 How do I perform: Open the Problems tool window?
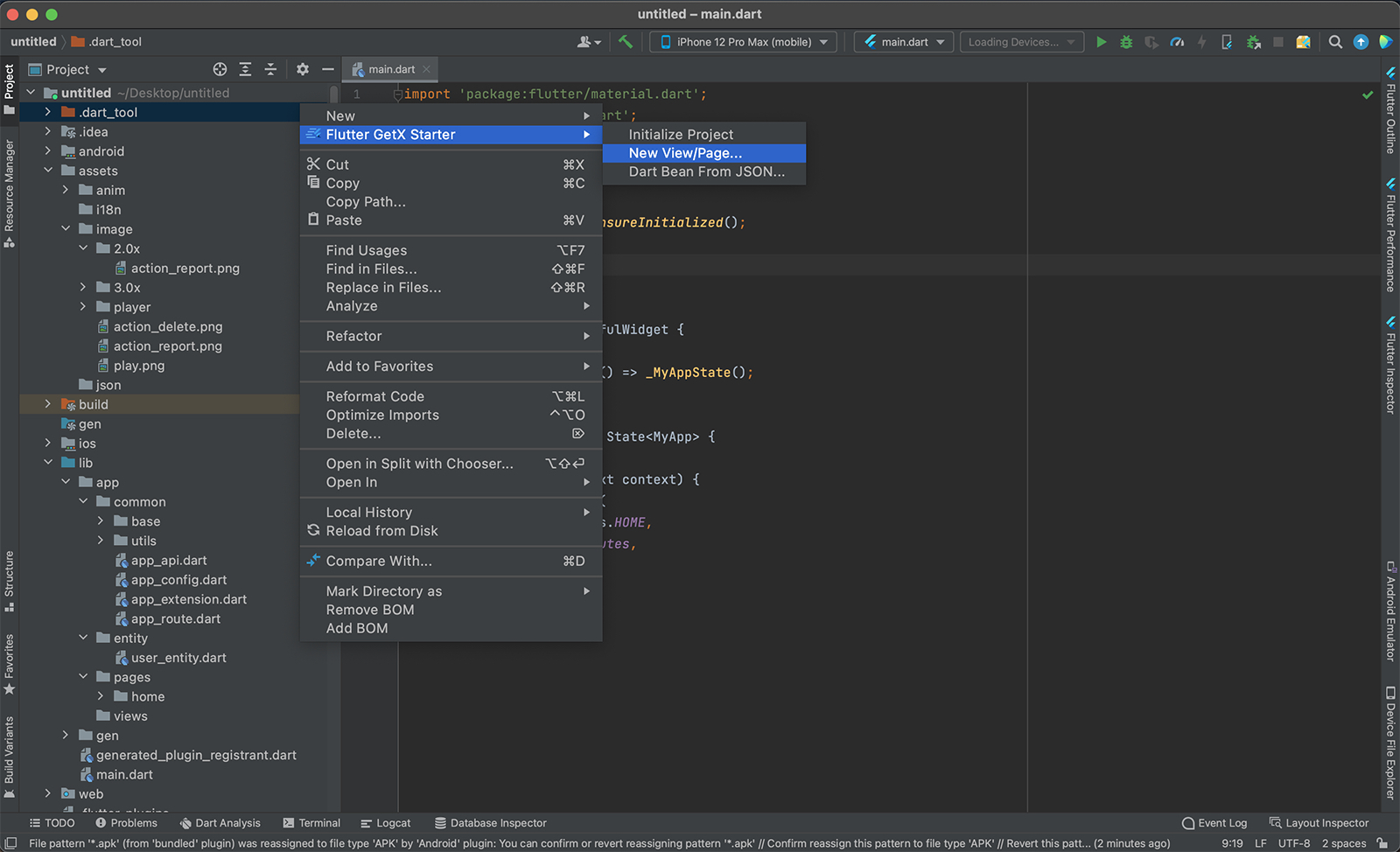tap(126, 823)
